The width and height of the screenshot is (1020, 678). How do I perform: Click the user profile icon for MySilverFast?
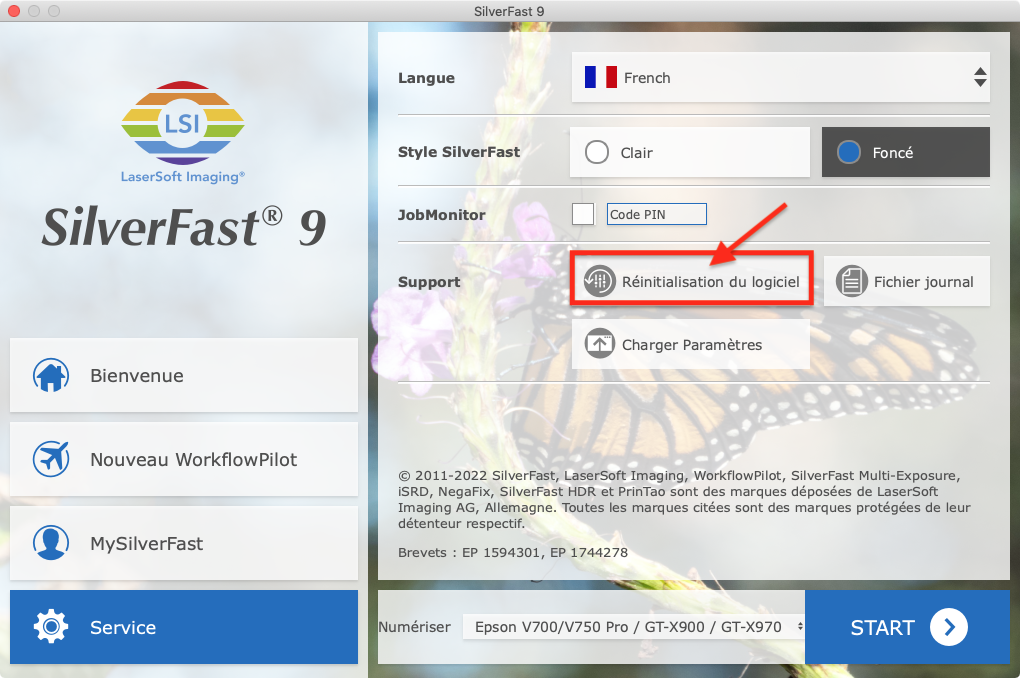point(51,543)
